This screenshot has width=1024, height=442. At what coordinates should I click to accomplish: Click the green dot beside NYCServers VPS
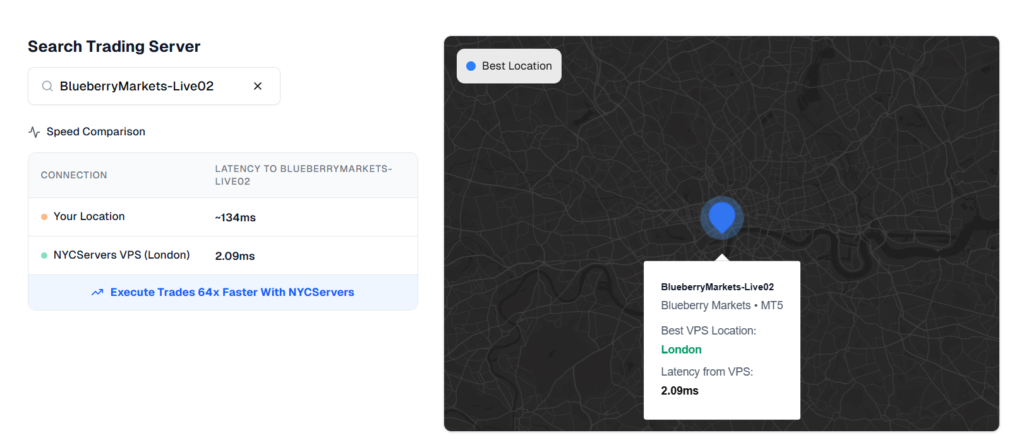point(44,255)
